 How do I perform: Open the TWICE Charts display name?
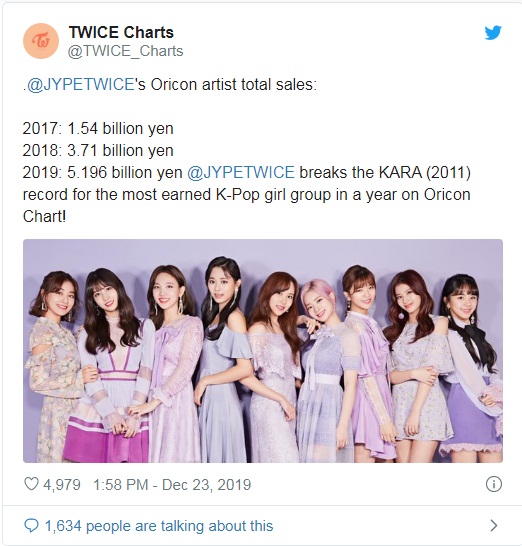[x=121, y=32]
